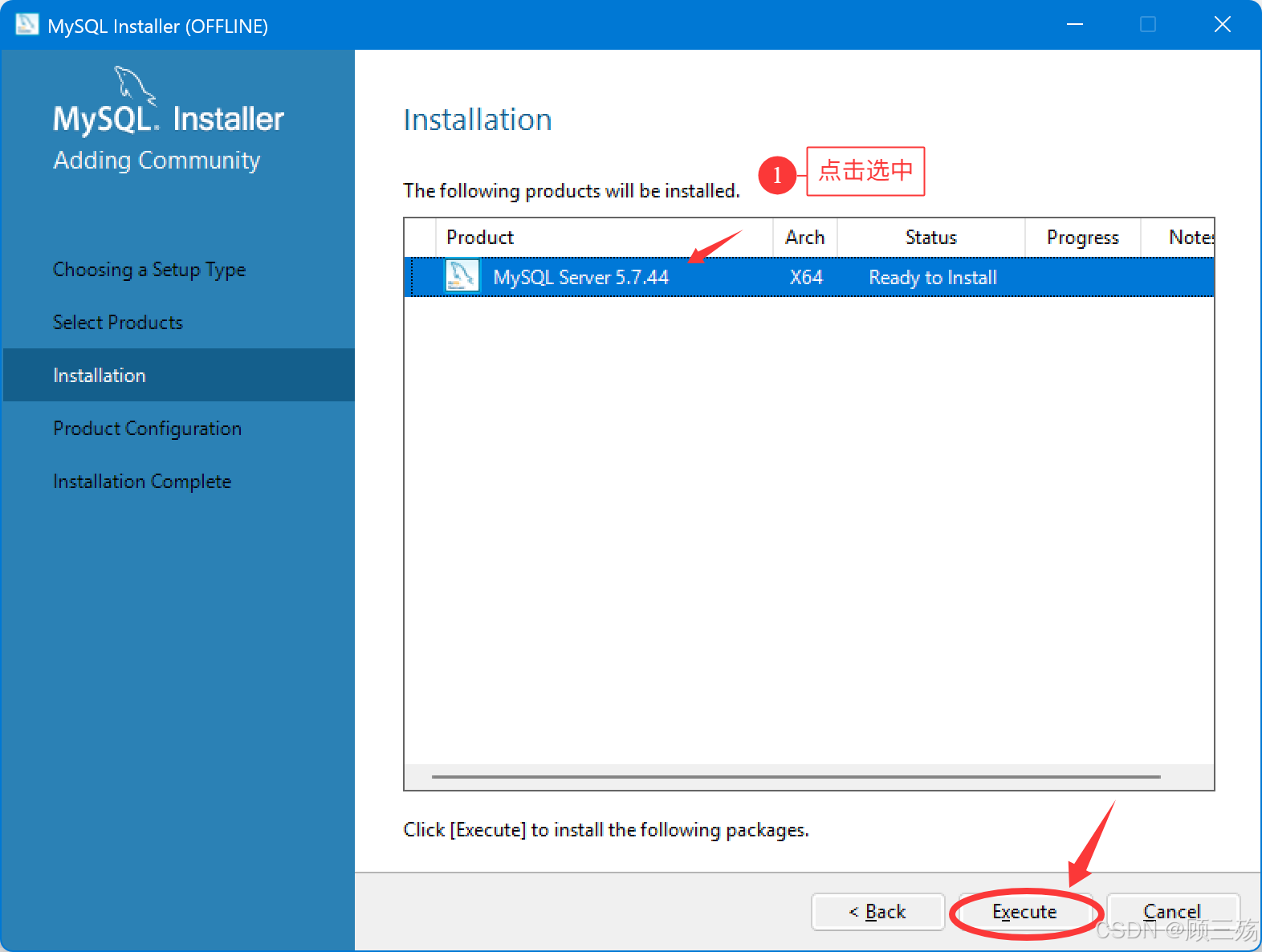Sort by the Status column header
1262x952 pixels.
click(x=931, y=238)
